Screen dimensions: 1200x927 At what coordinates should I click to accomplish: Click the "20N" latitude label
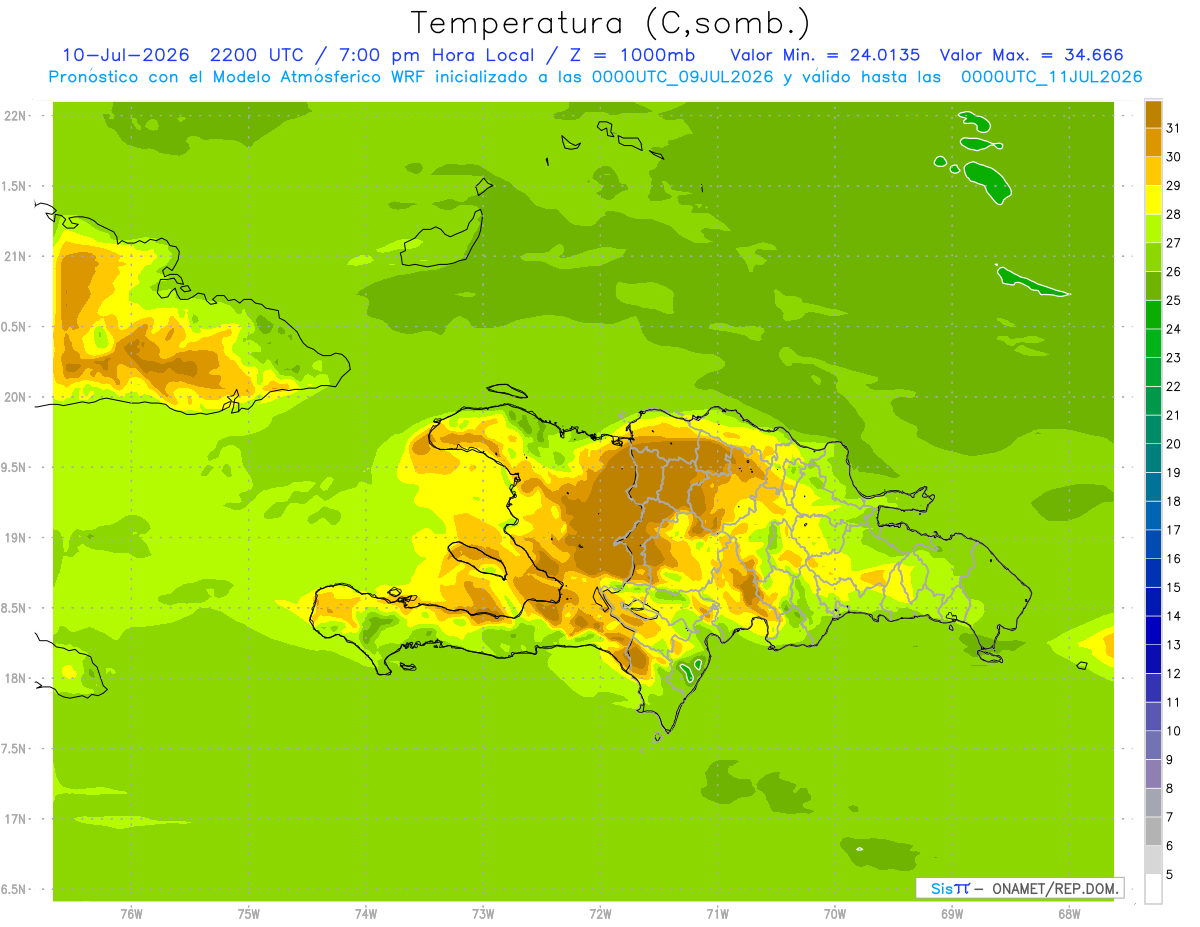(15, 397)
